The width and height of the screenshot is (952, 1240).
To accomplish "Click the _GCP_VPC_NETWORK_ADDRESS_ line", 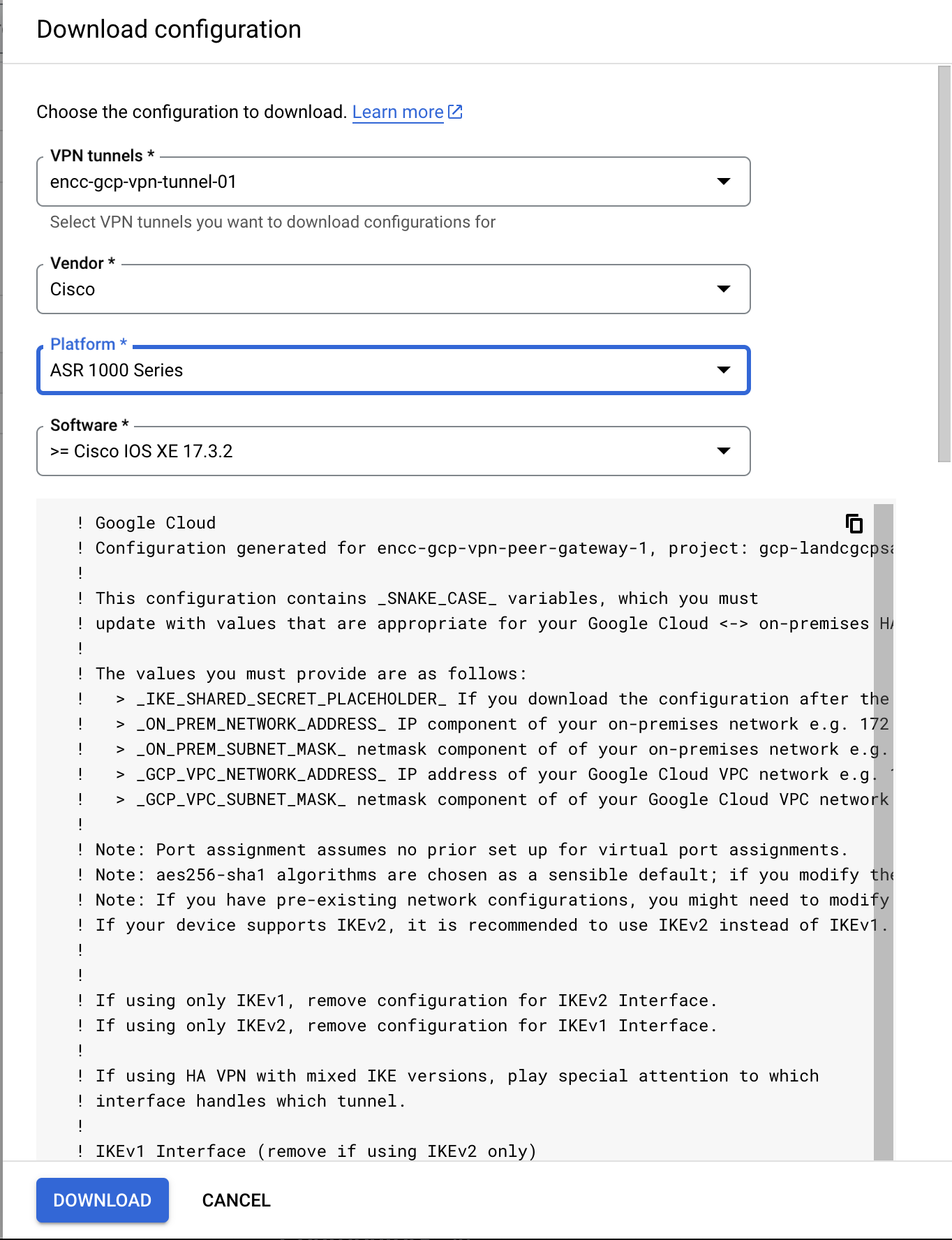I will pyautogui.click(x=485, y=774).
